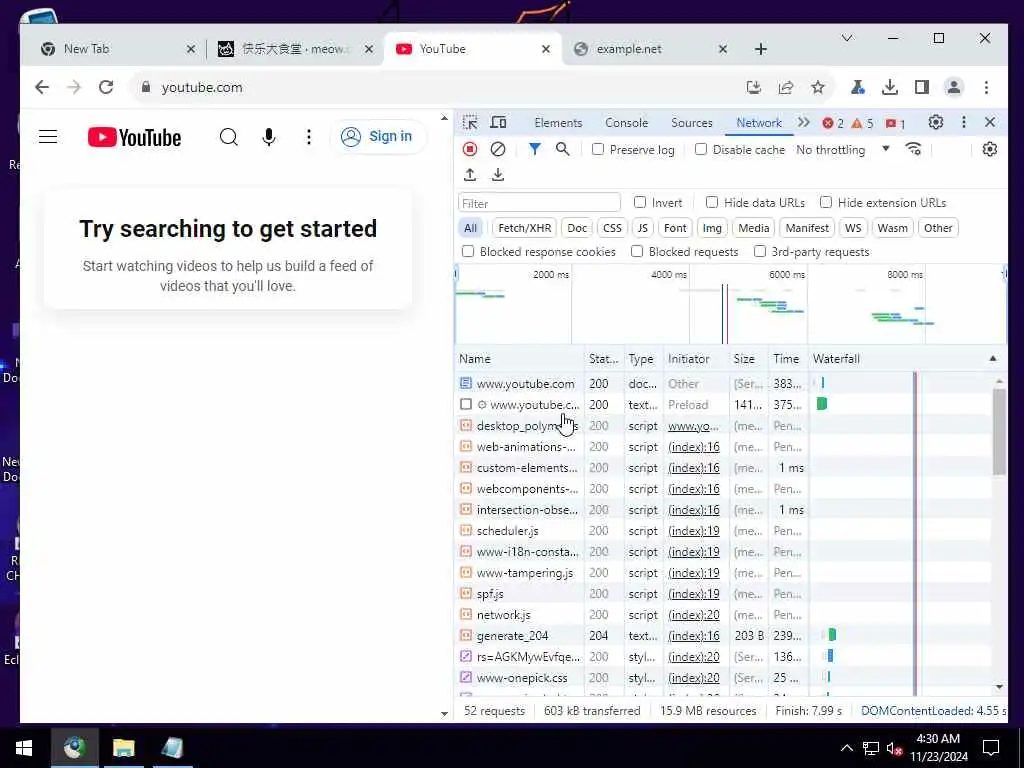Open DevTools settings gear
Screen dimensions: 1024x768
pyautogui.click(x=936, y=122)
